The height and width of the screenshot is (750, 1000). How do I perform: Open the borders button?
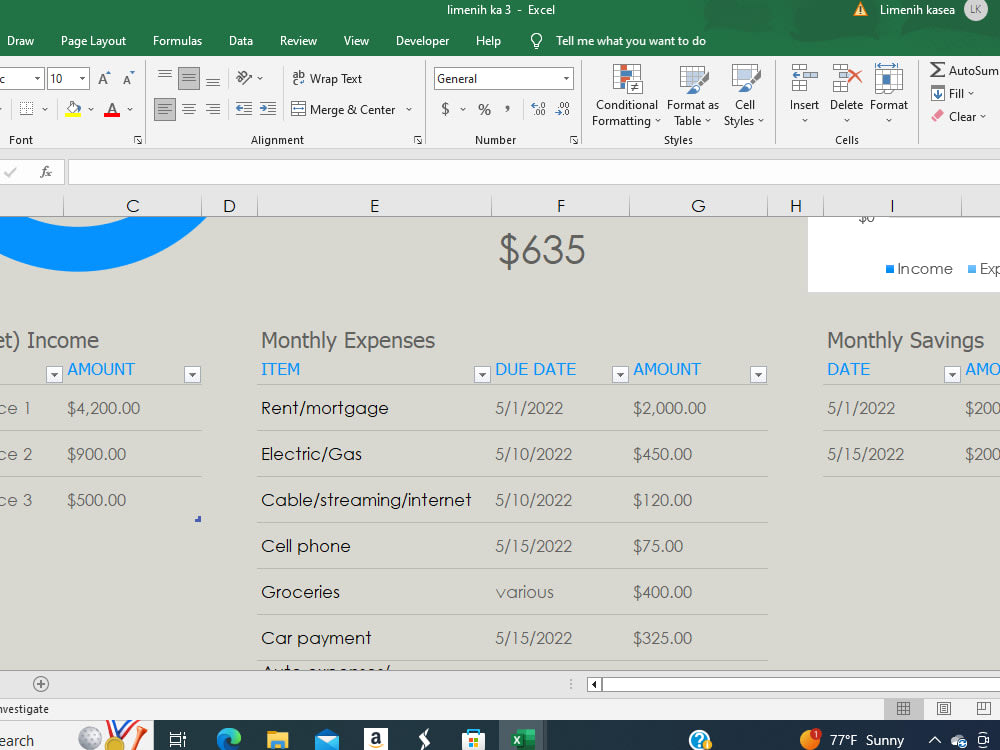point(26,109)
